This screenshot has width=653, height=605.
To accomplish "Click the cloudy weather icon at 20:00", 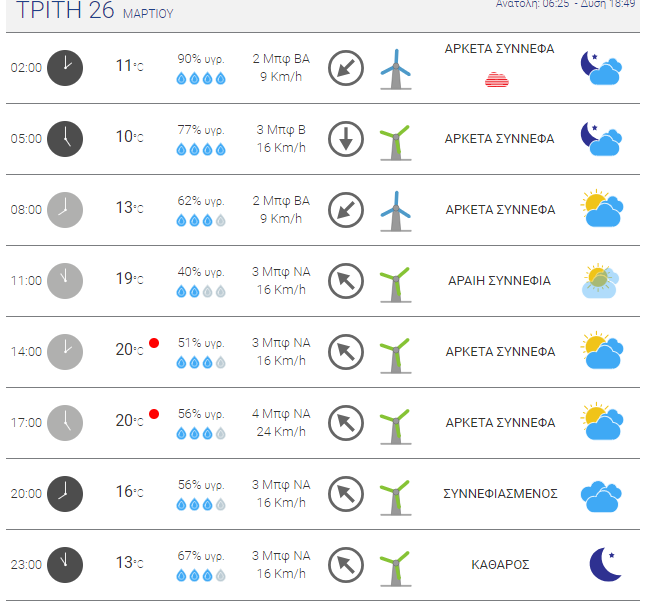I will pyautogui.click(x=601, y=496).
